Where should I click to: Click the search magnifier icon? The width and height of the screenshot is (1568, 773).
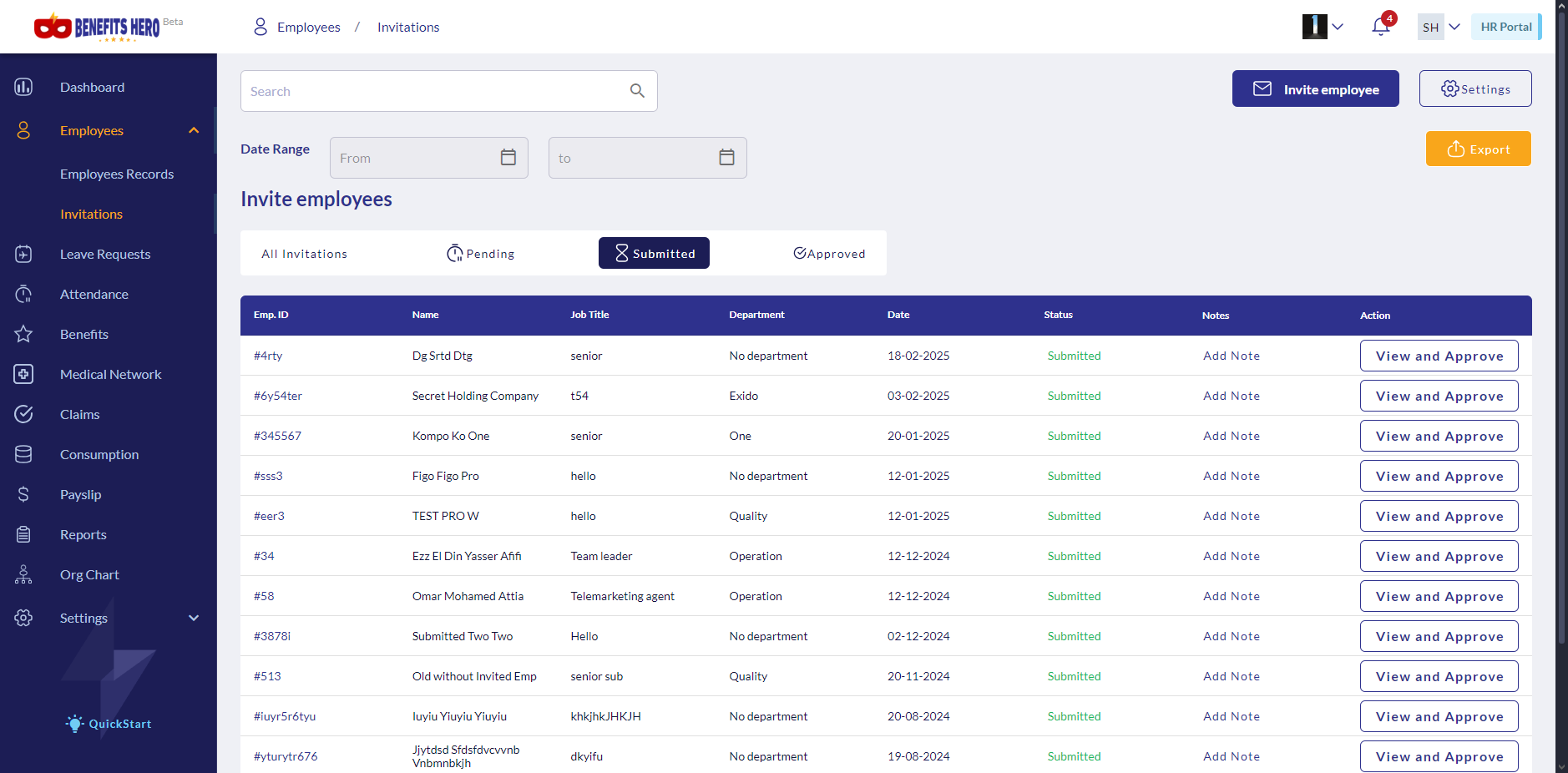click(637, 91)
